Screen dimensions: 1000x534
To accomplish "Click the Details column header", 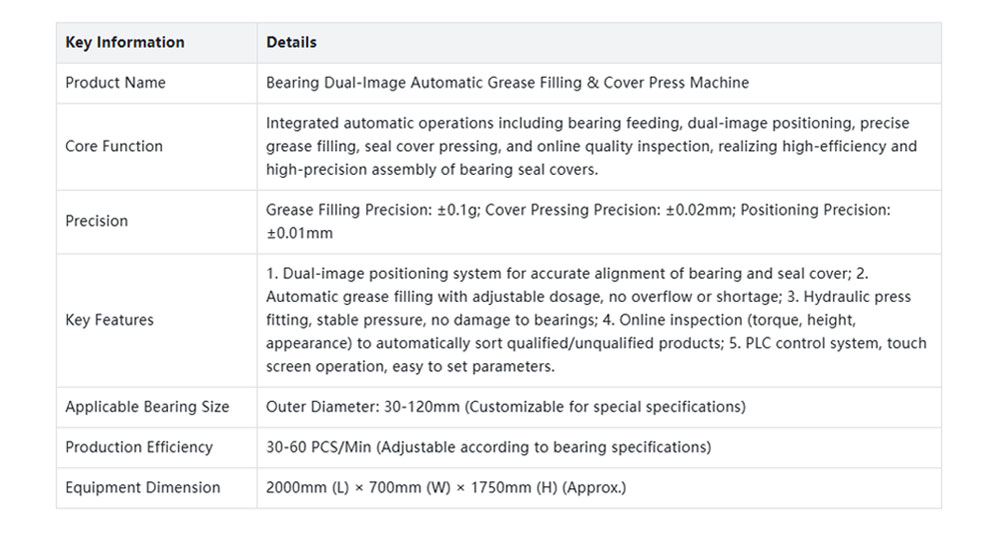I will 291,42.
